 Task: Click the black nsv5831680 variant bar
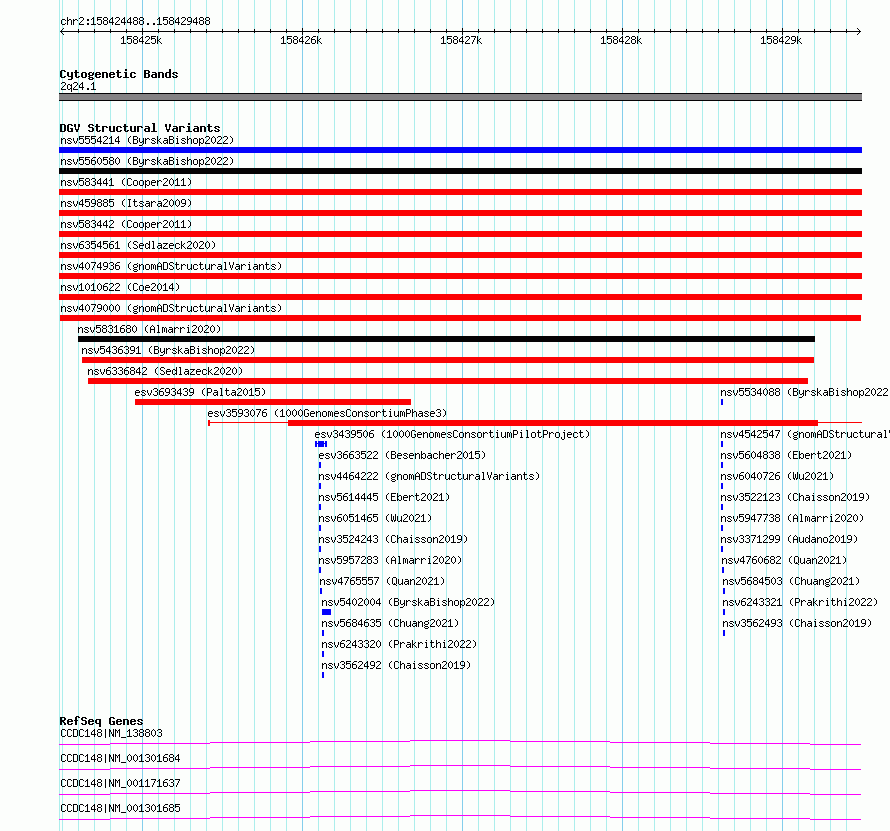(x=446, y=339)
